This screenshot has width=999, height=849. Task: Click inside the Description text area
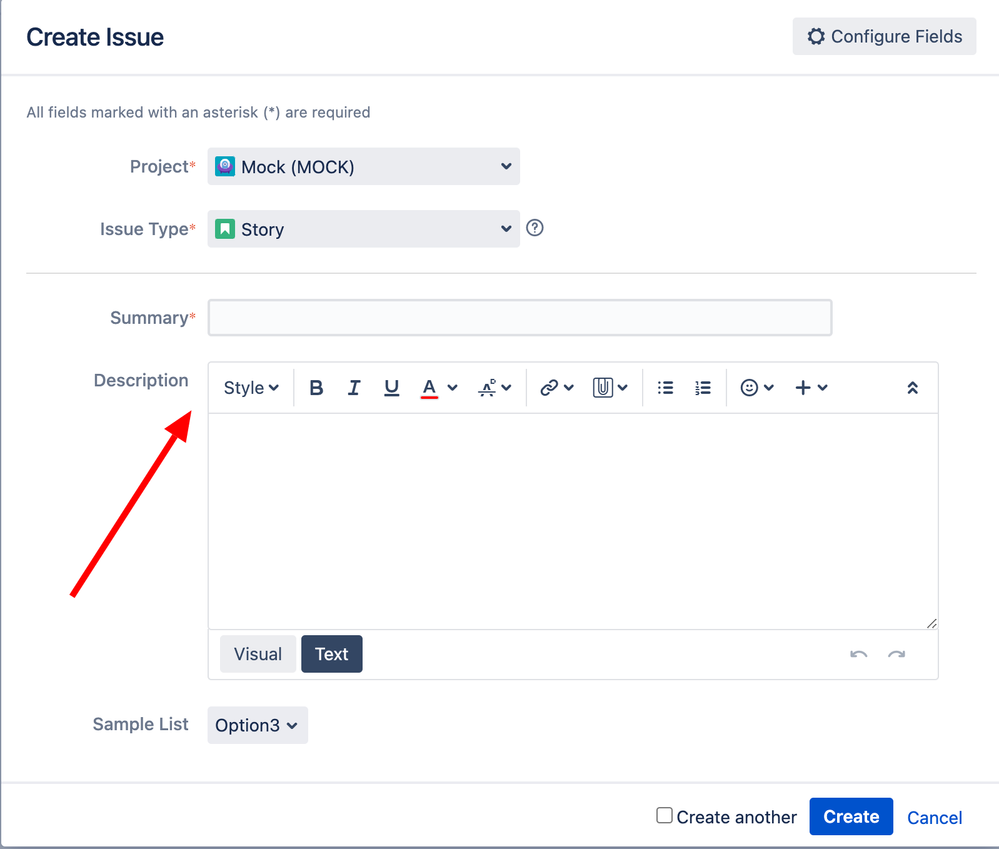coord(573,522)
